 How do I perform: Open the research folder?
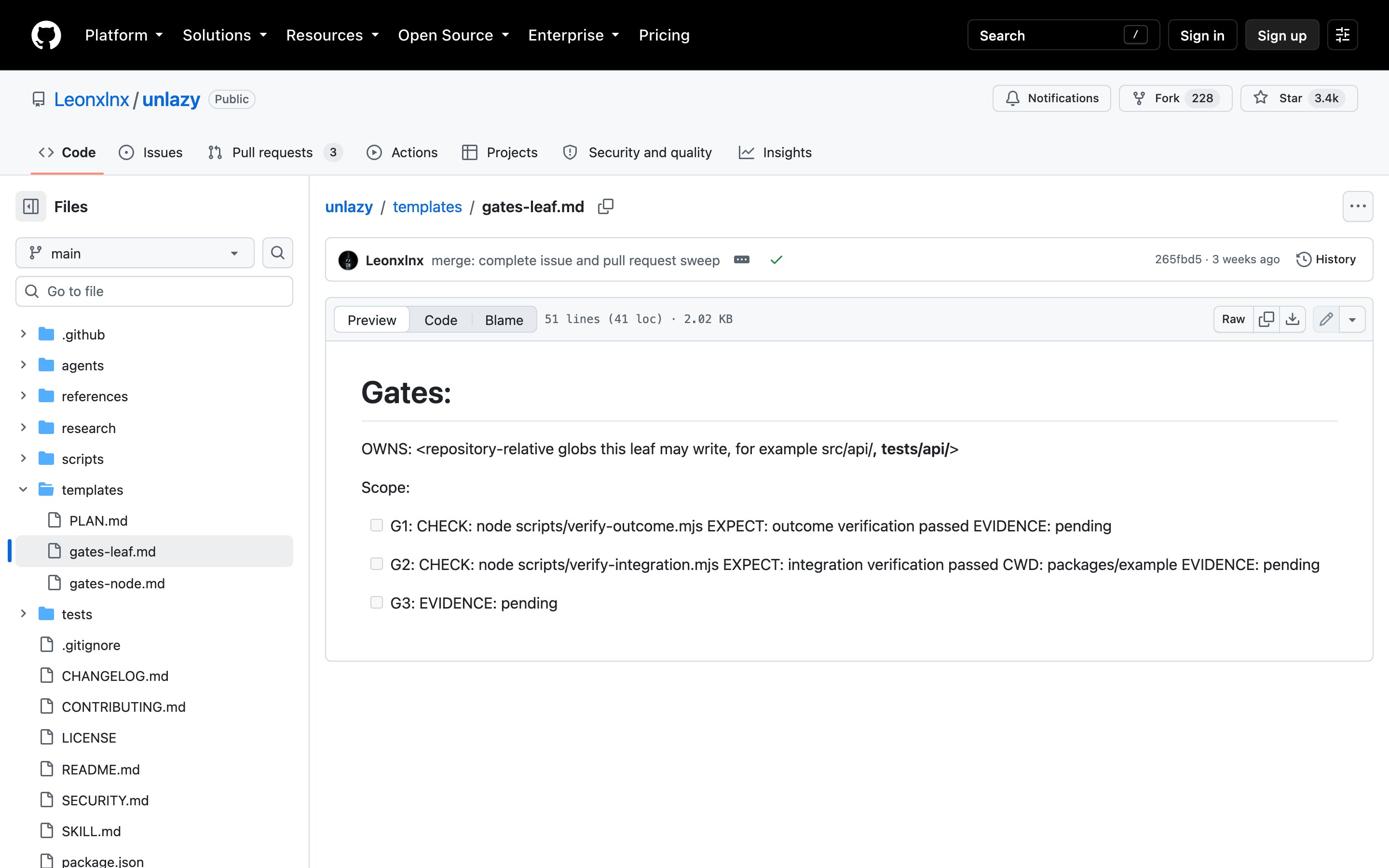pos(88,428)
